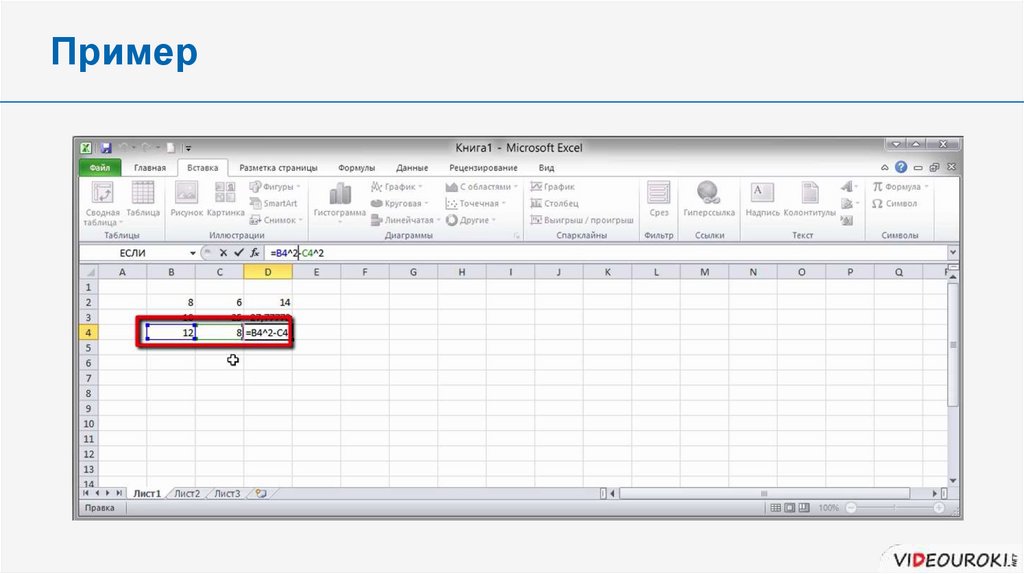The height and width of the screenshot is (574, 1024).
Task: Insert a new worksheet tab
Action: click(261, 494)
